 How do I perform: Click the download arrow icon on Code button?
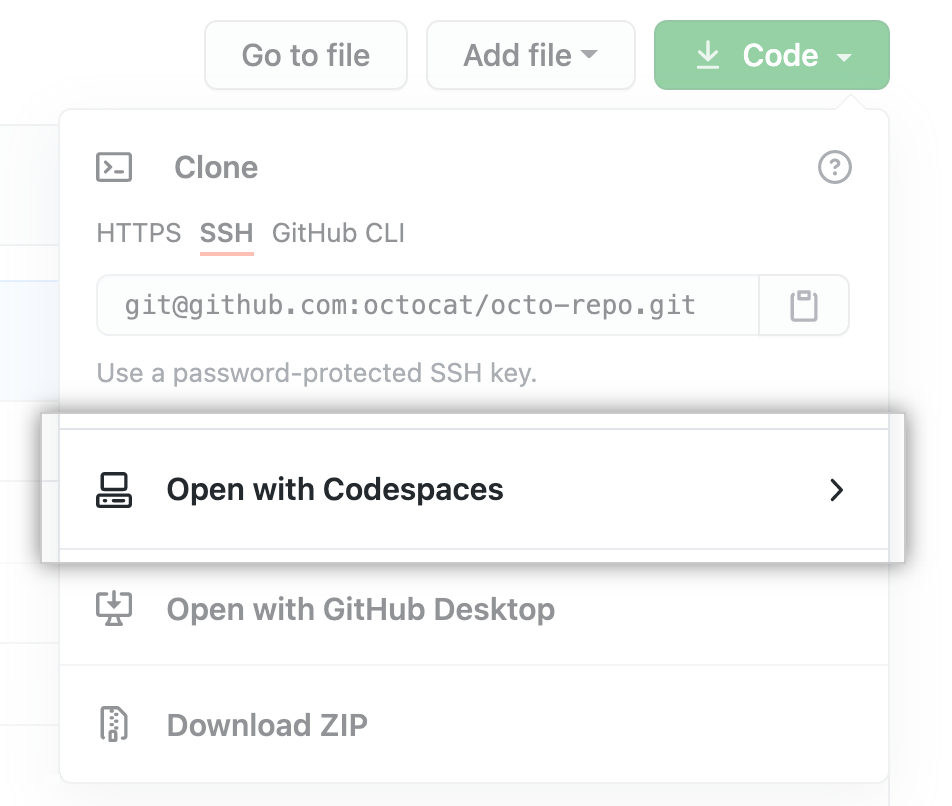(708, 55)
